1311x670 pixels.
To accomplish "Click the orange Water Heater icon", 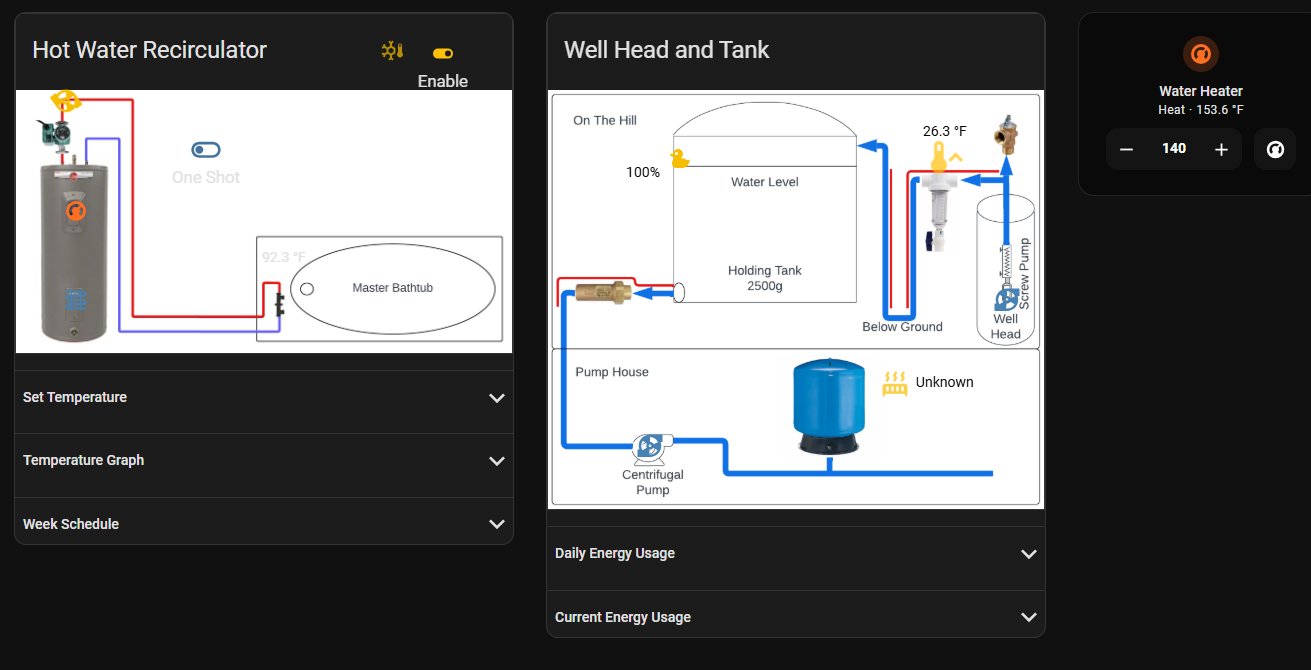I will coord(1200,54).
